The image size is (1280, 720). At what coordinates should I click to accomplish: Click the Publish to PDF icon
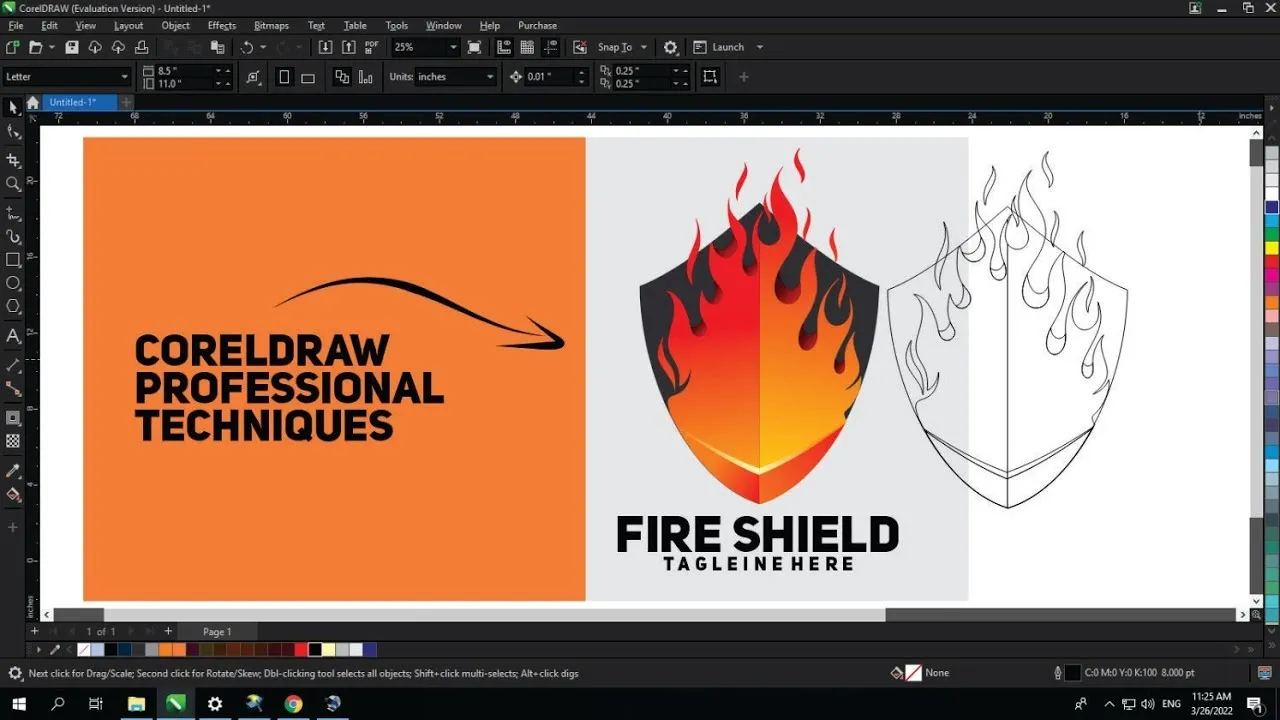coord(372,47)
